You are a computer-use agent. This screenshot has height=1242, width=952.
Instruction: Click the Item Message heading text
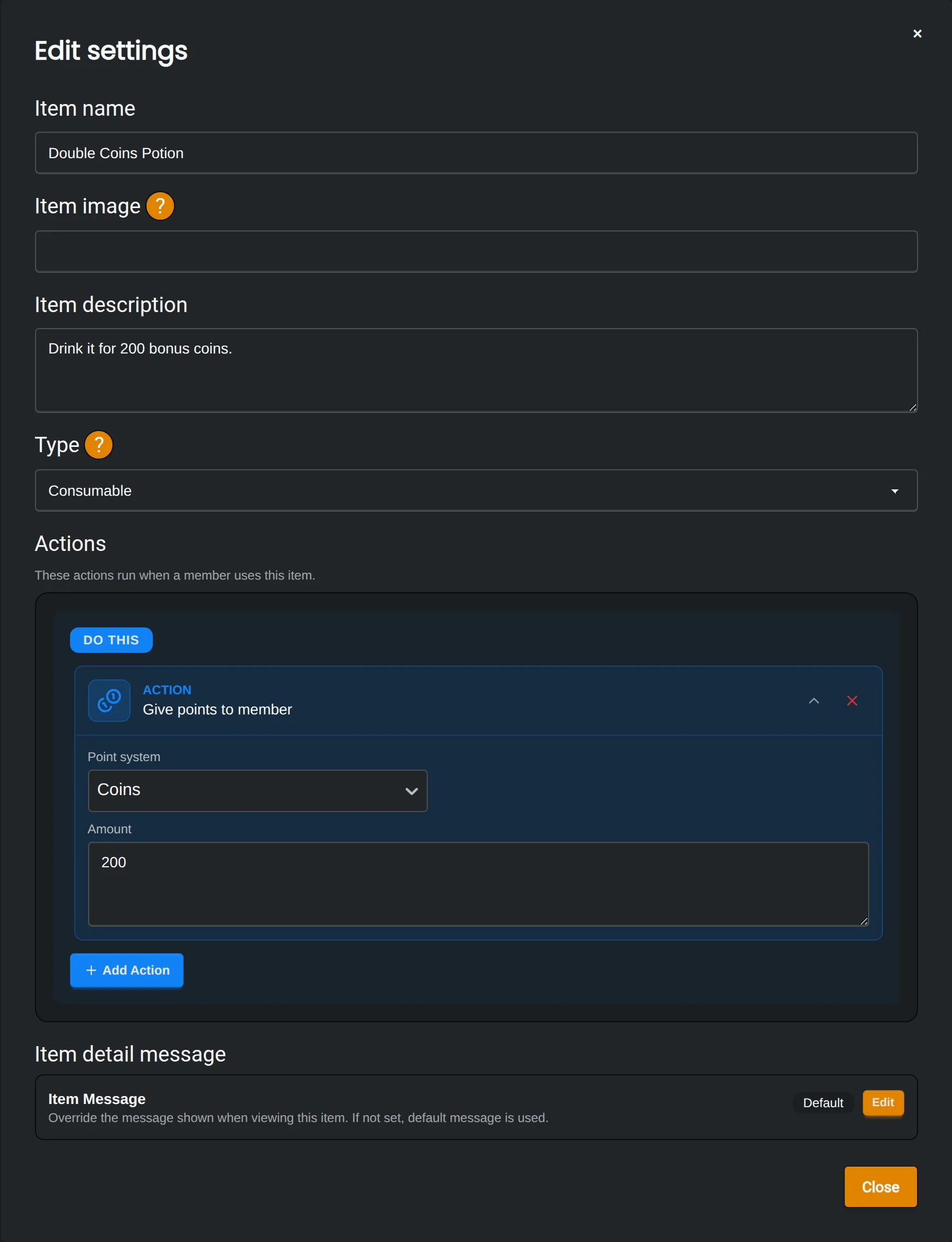tap(97, 1099)
